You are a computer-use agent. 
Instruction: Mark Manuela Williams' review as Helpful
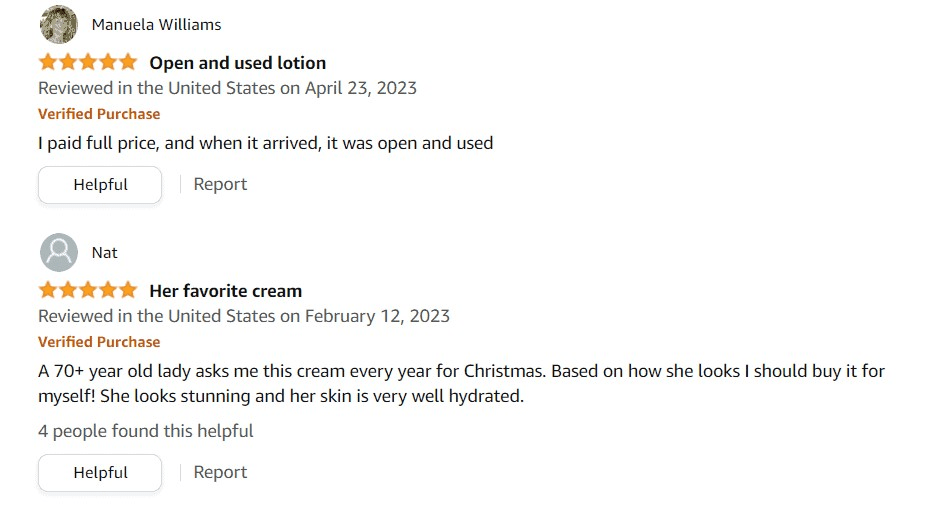(x=100, y=185)
